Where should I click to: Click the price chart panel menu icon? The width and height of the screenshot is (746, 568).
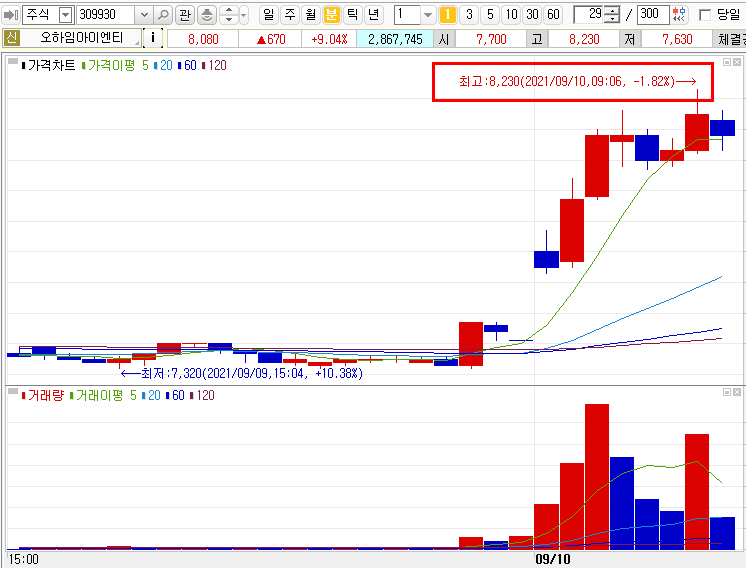pos(13,61)
